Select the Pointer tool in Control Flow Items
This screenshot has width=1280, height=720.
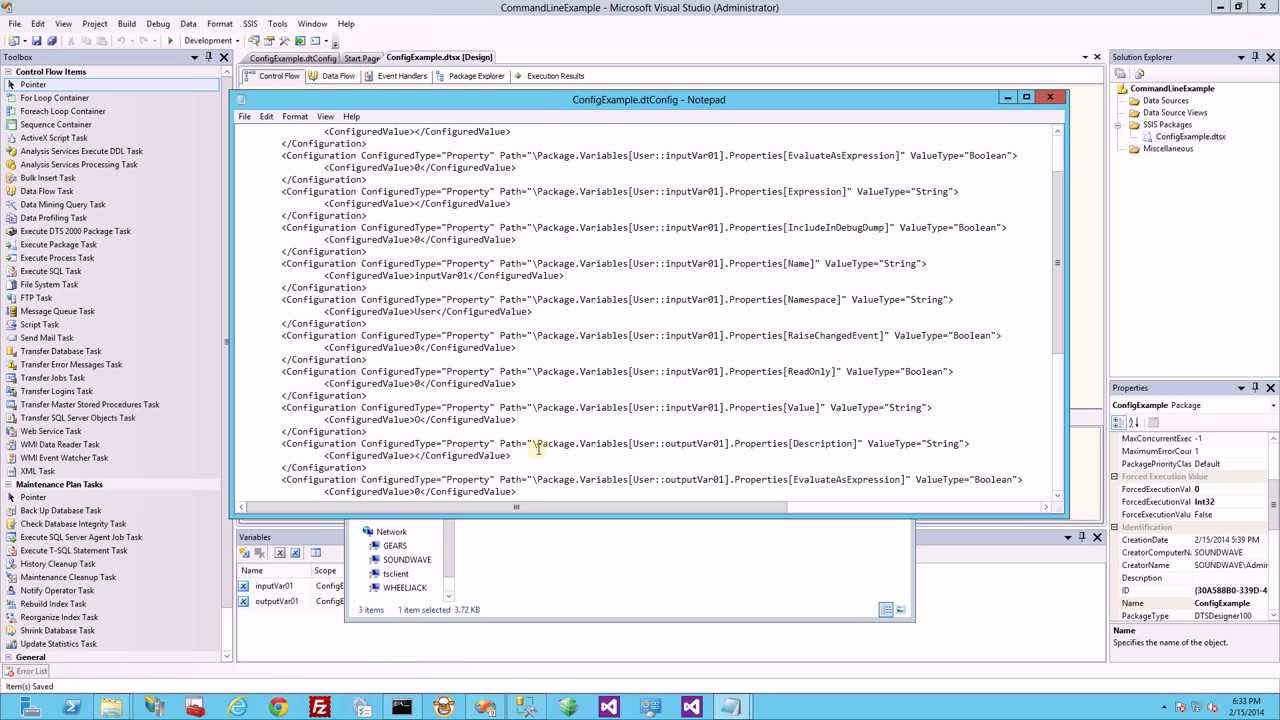click(110, 85)
